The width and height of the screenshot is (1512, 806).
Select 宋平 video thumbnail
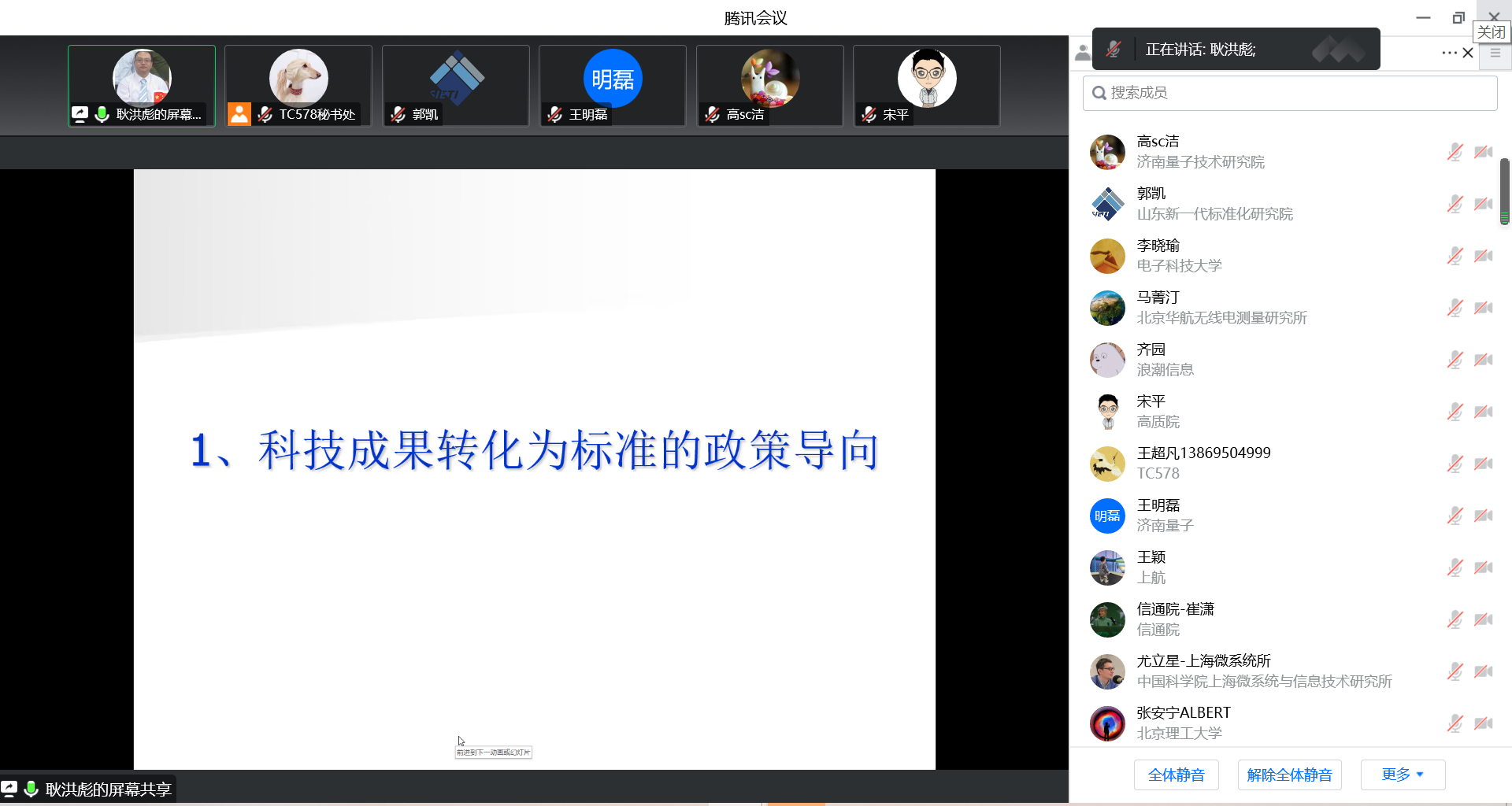(927, 85)
